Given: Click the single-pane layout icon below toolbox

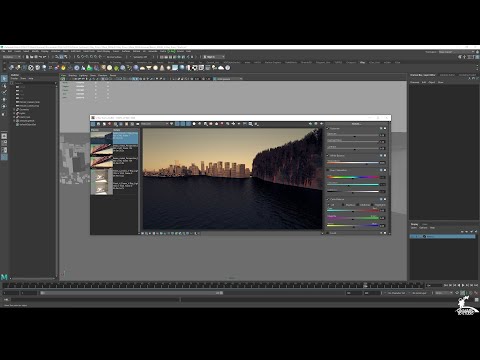Looking at the screenshot, I should (4, 136).
